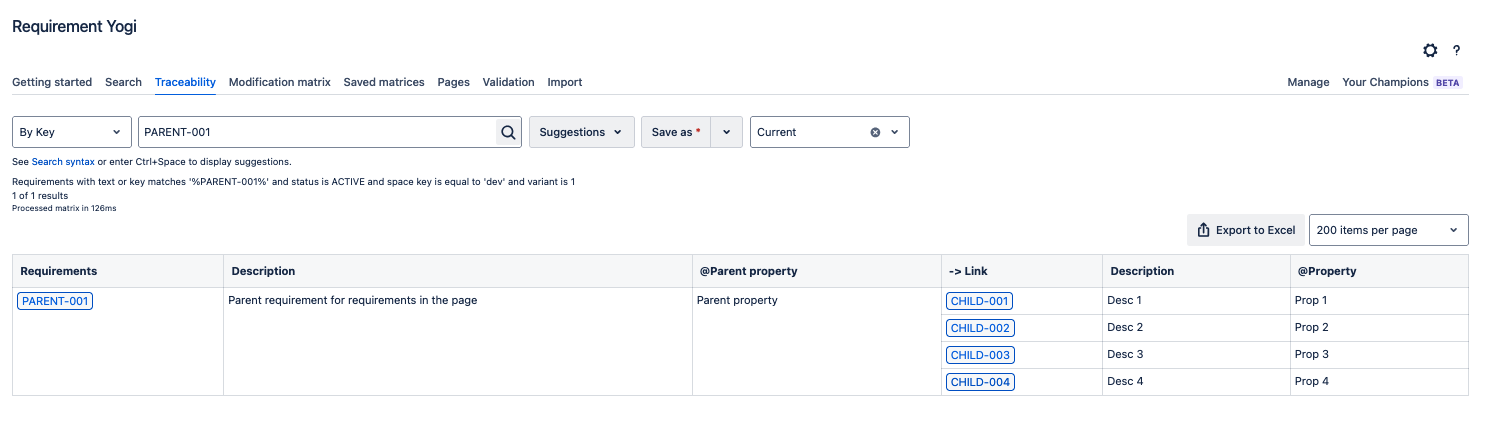The image size is (1485, 429).
Task: Go to the Validation tab
Action: click(508, 82)
